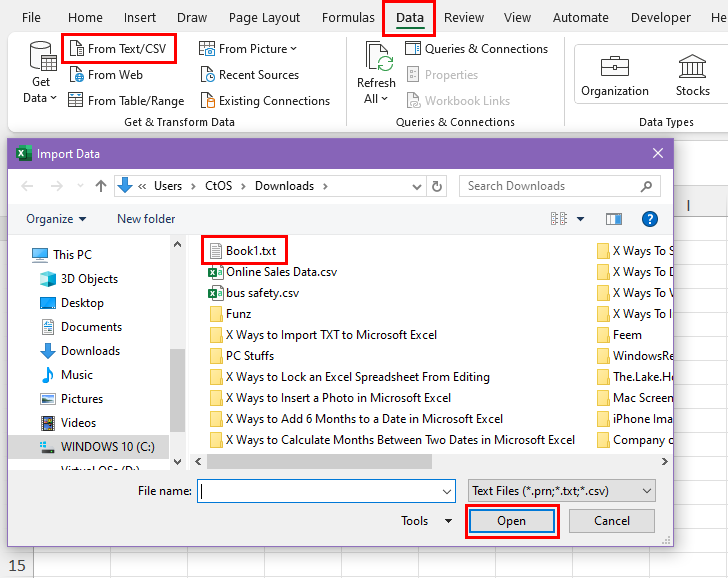
Task: Select the Organization data type
Action: tap(615, 75)
